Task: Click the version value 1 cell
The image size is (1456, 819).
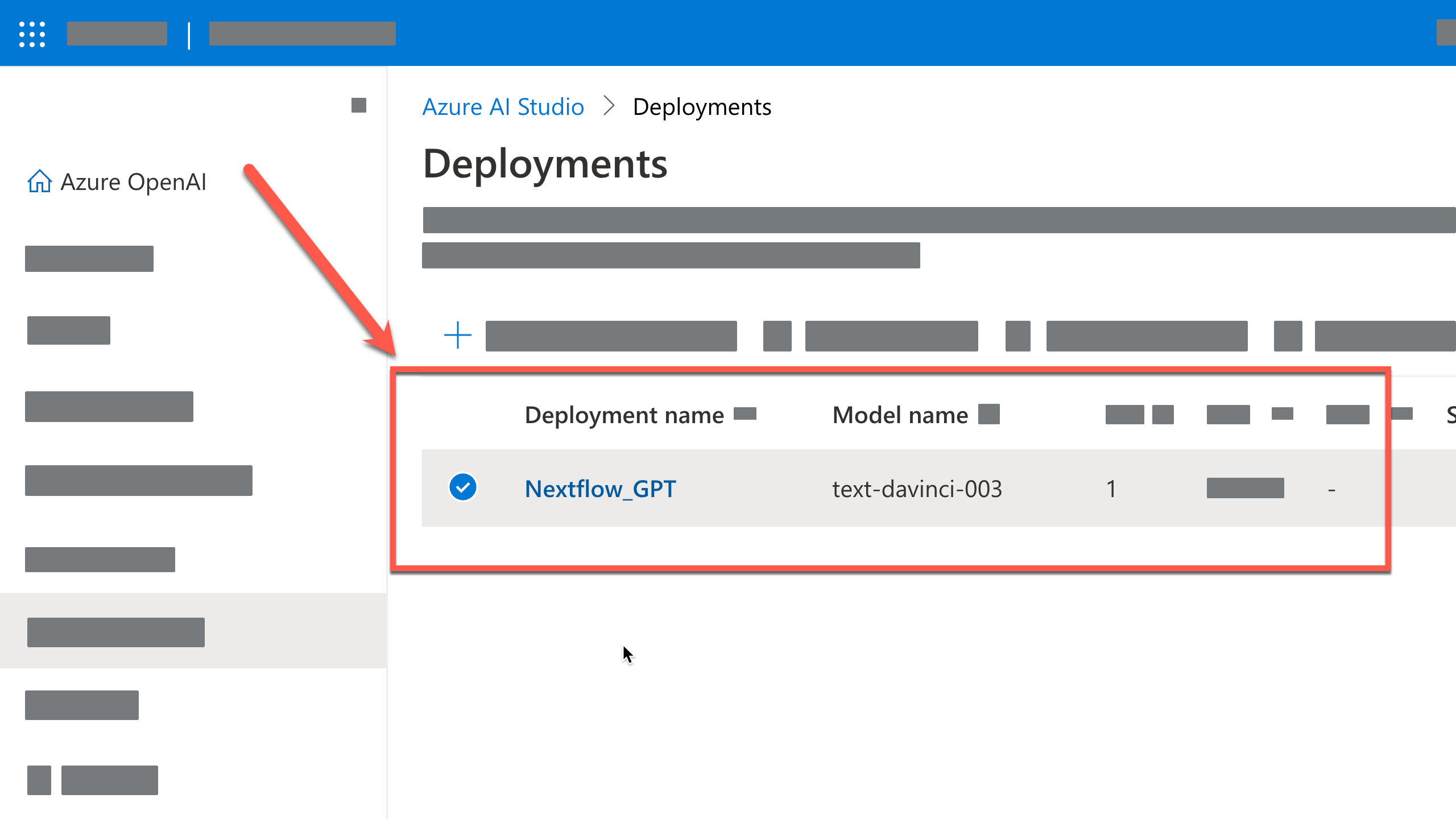Action: (1111, 489)
